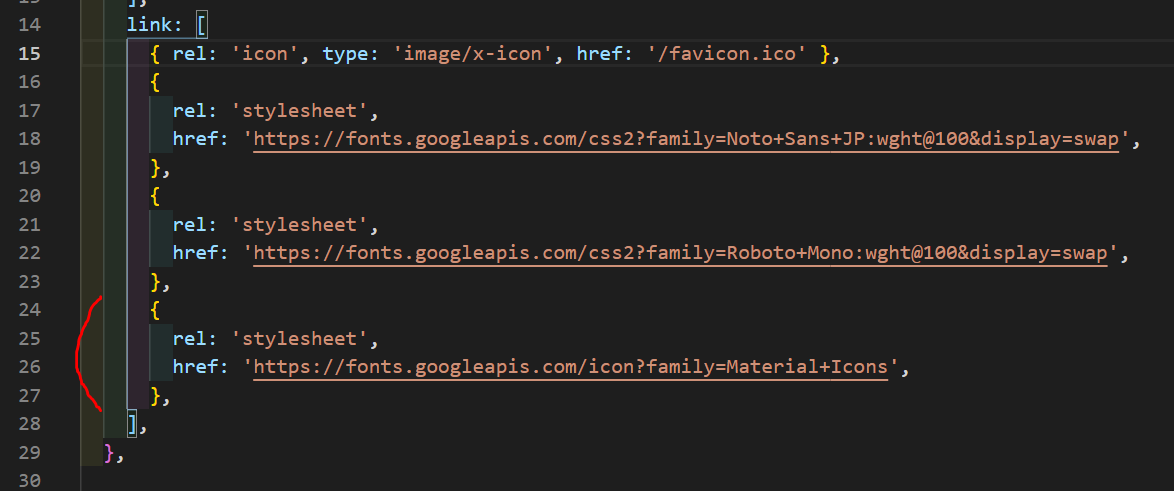Click line number 18 in gutter
Screen dimensions: 1174x491
click(x=28, y=139)
